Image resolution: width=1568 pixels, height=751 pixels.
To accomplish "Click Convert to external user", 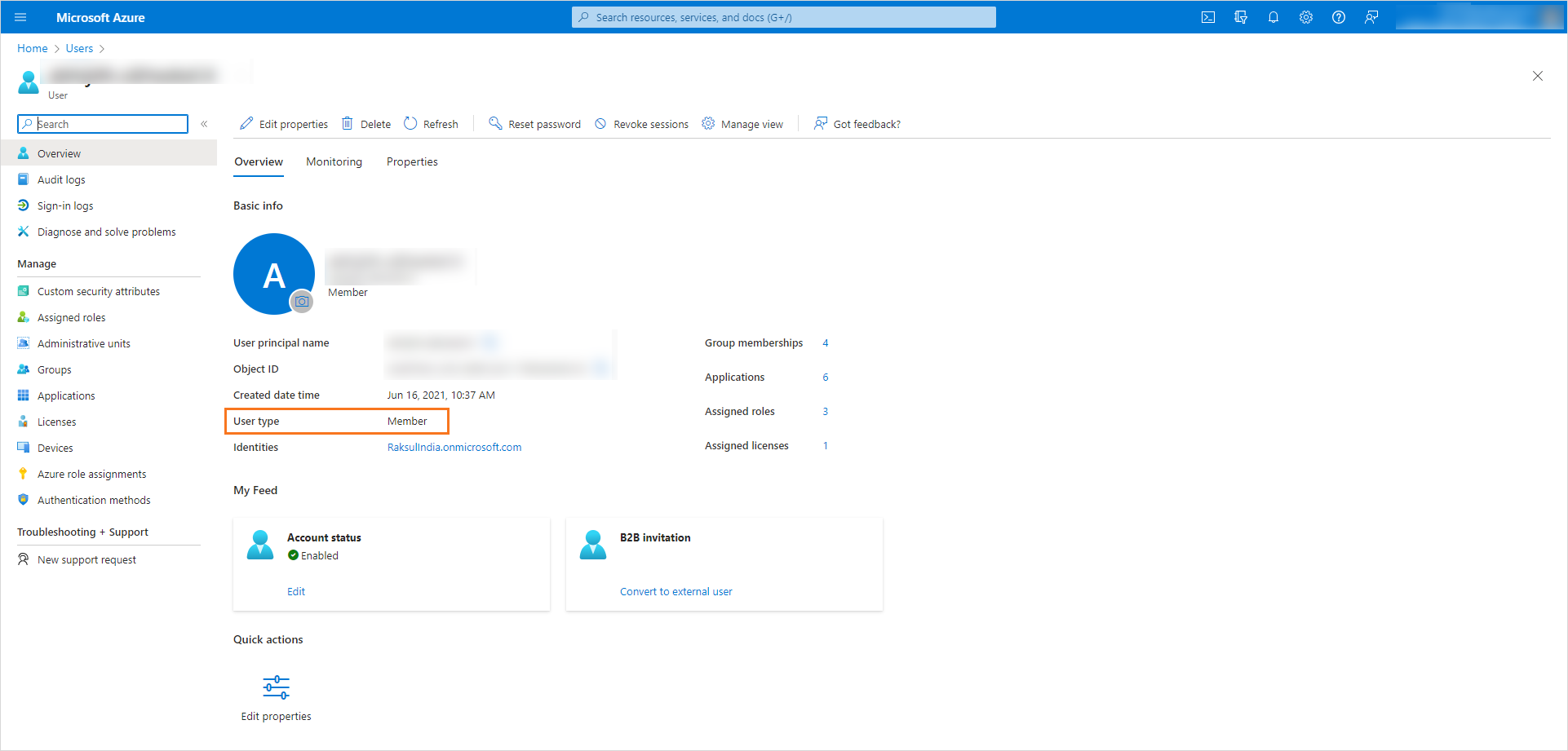I will click(x=676, y=591).
